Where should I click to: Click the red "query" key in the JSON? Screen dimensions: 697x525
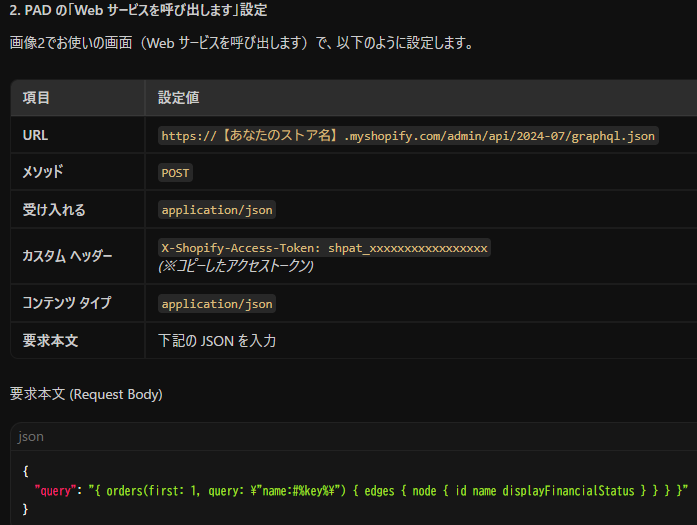[x=56, y=491]
